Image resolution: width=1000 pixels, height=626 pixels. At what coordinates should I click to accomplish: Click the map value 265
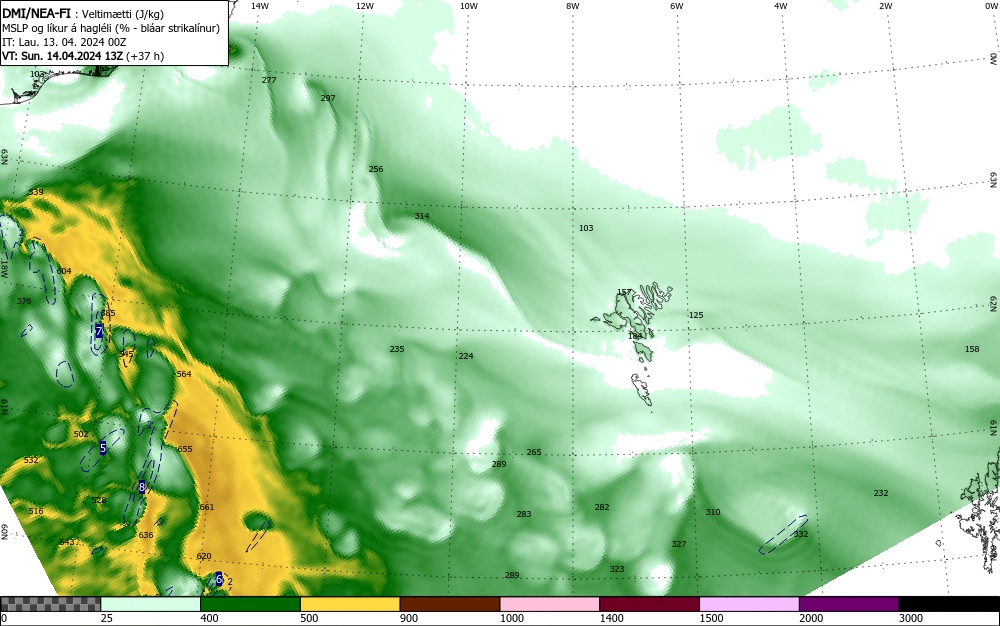534,452
